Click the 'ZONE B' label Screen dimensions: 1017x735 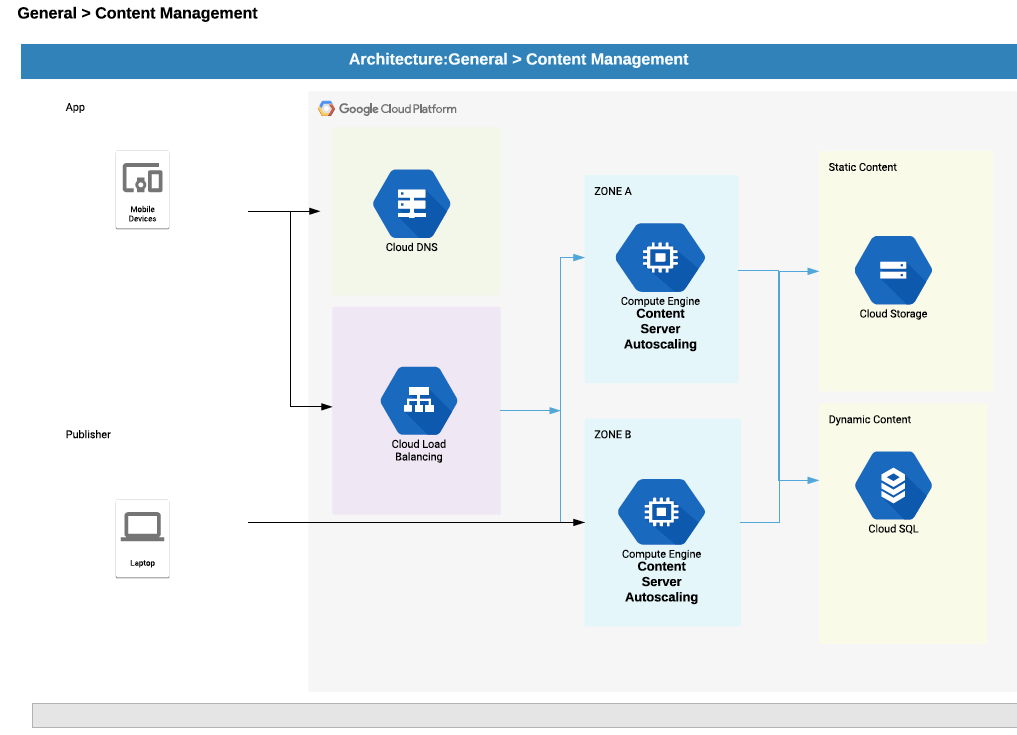point(613,434)
